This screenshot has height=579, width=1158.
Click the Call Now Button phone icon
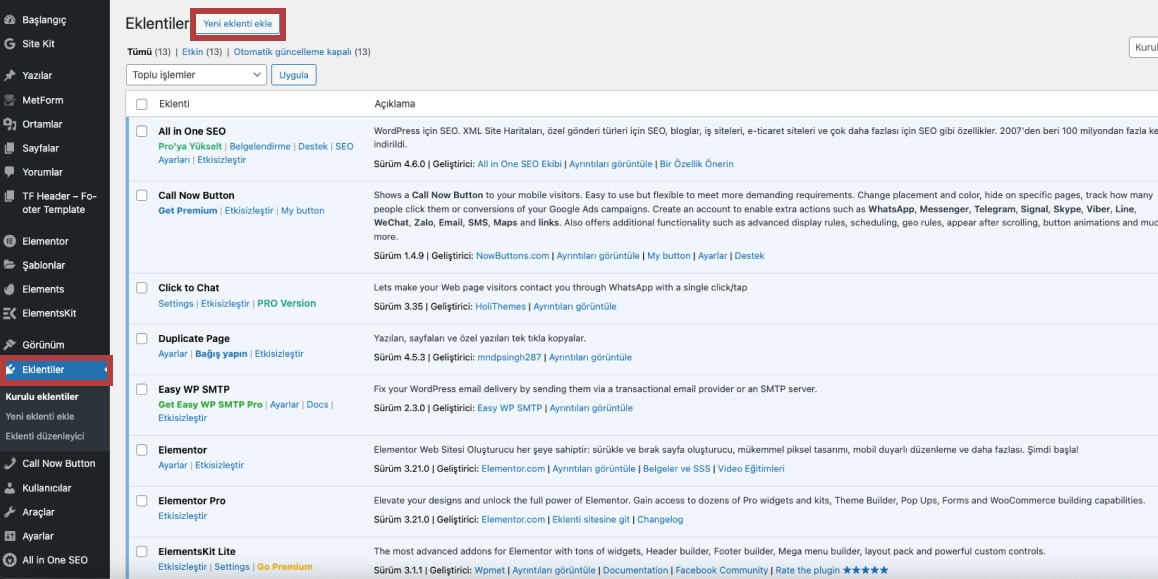tap(10, 464)
